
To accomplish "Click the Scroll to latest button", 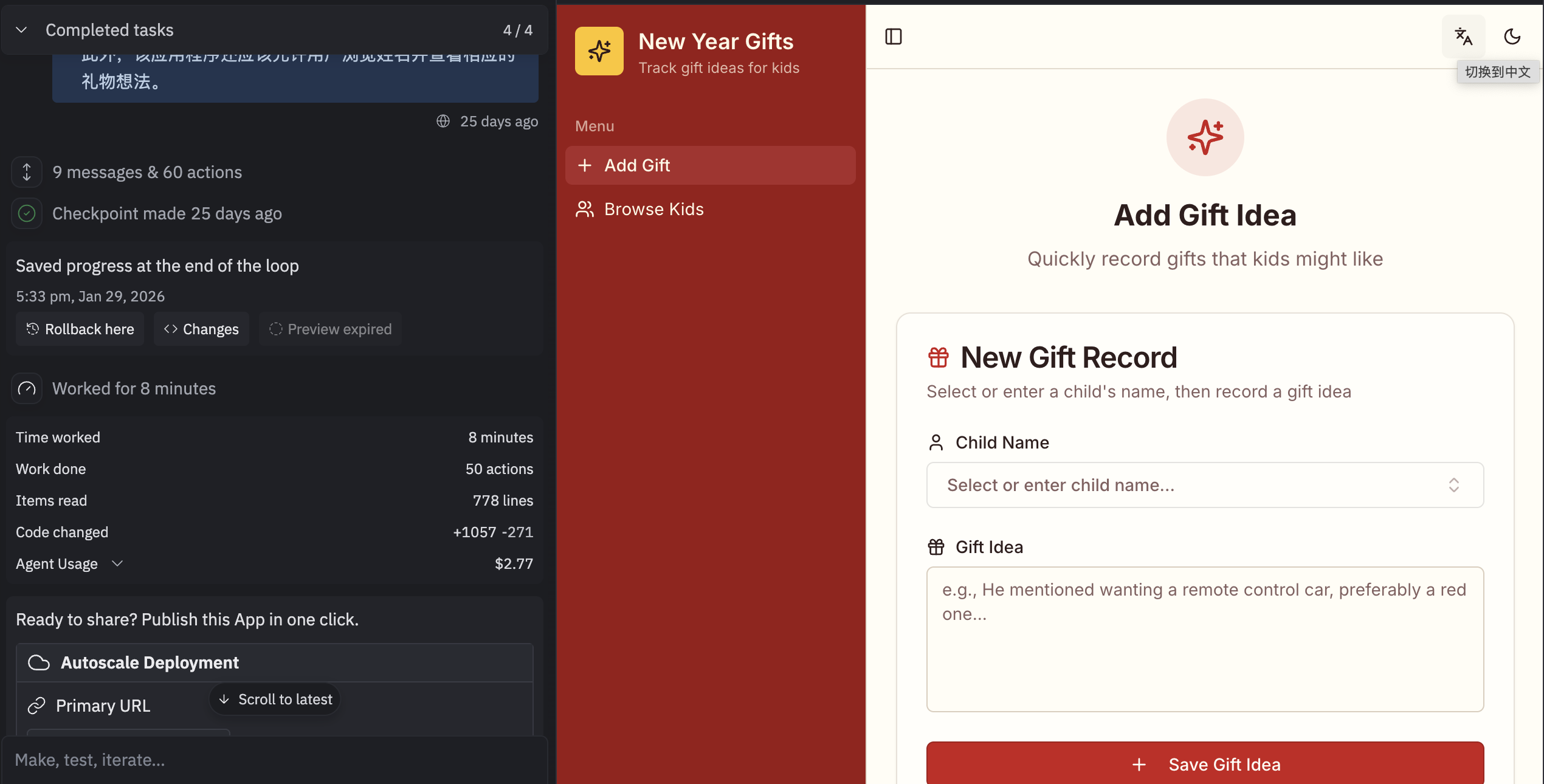I will point(275,699).
